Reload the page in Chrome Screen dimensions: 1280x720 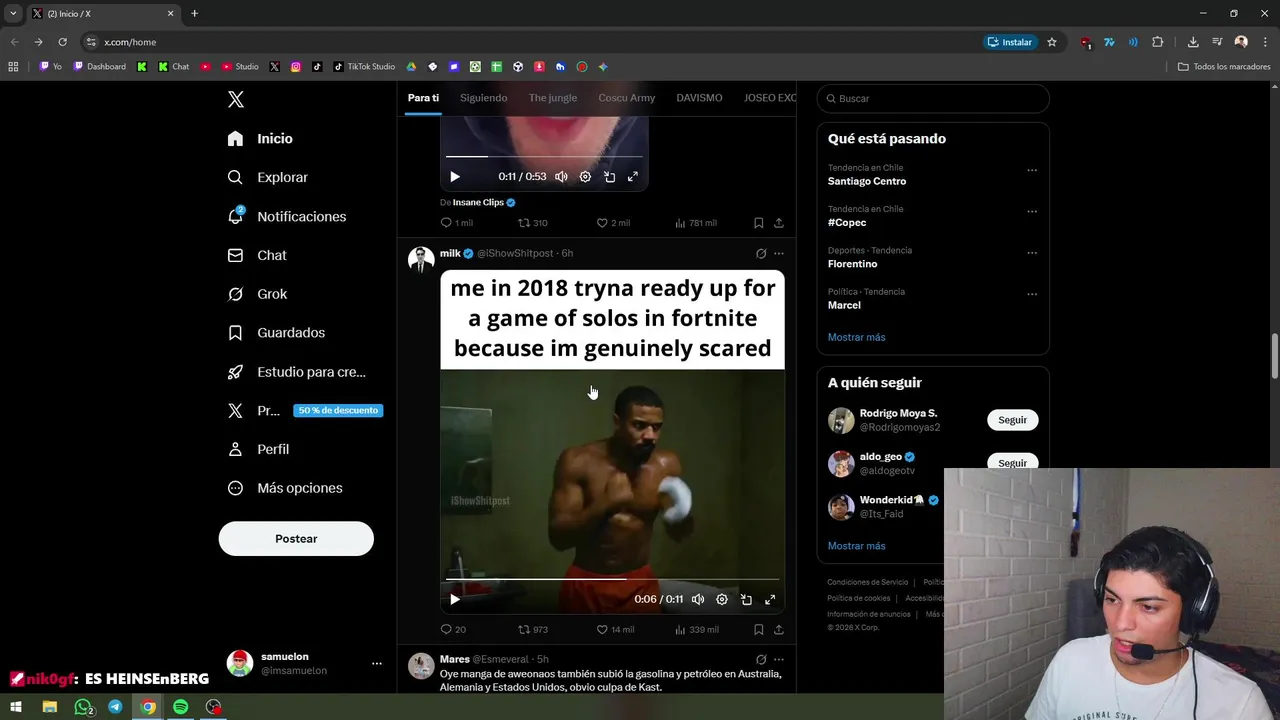pyautogui.click(x=62, y=42)
